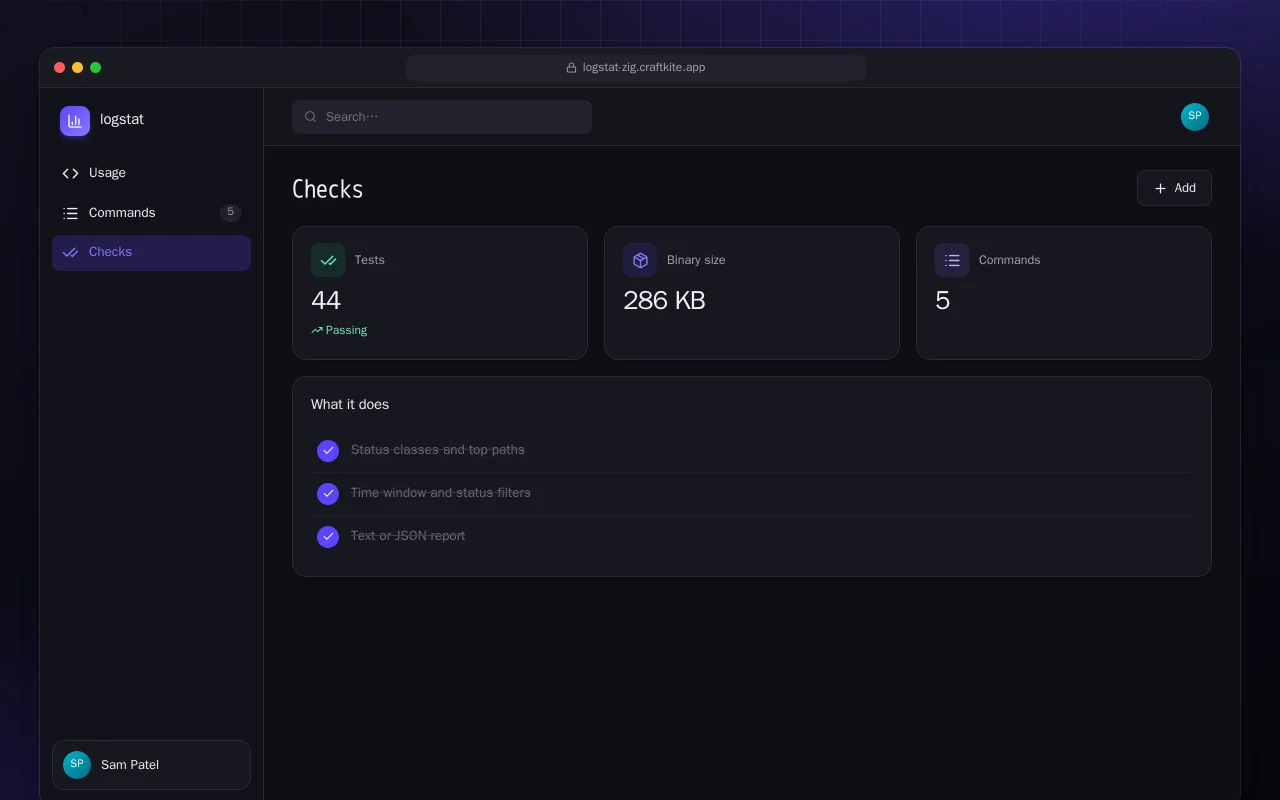This screenshot has height=800, width=1280.
Task: Click the "What it does" heading
Action: click(x=350, y=405)
